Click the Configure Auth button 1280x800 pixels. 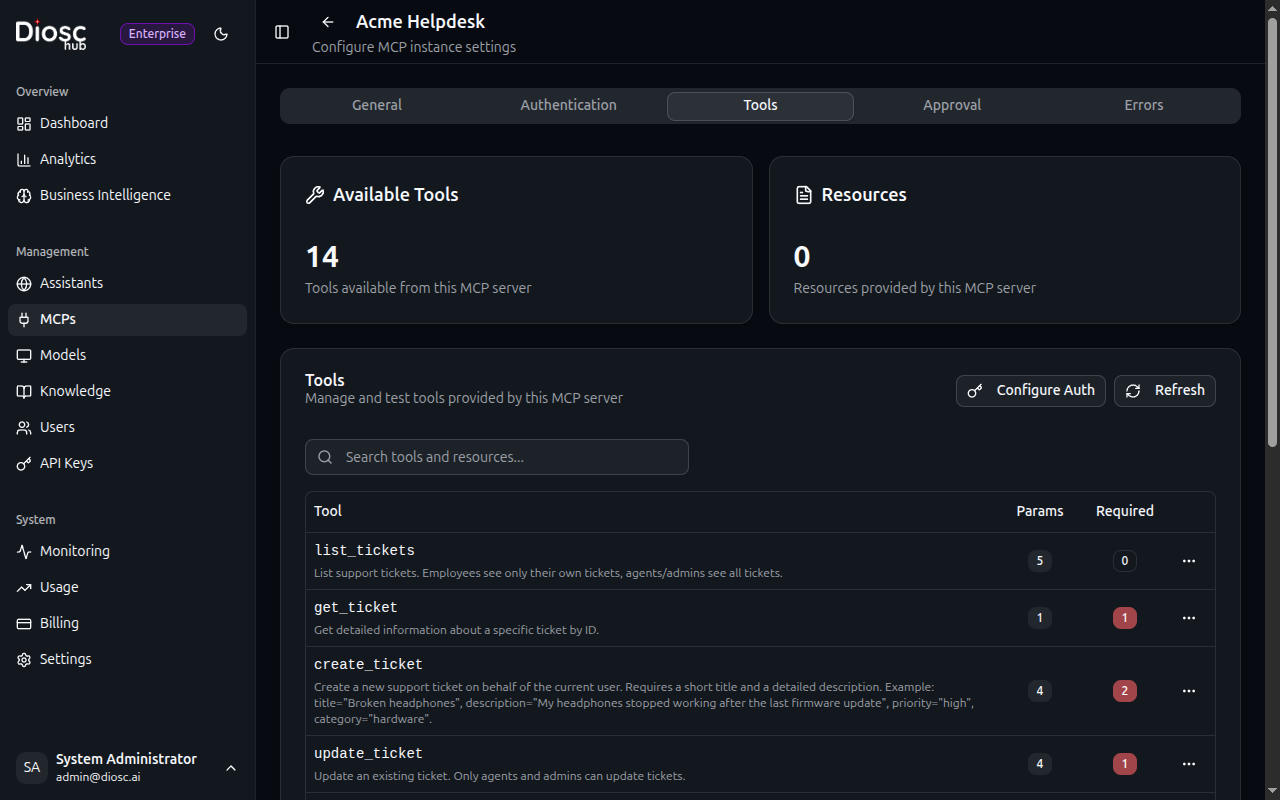coord(1031,391)
